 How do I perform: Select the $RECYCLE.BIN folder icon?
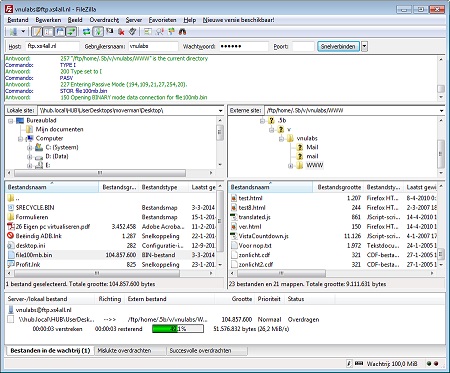point(11,208)
